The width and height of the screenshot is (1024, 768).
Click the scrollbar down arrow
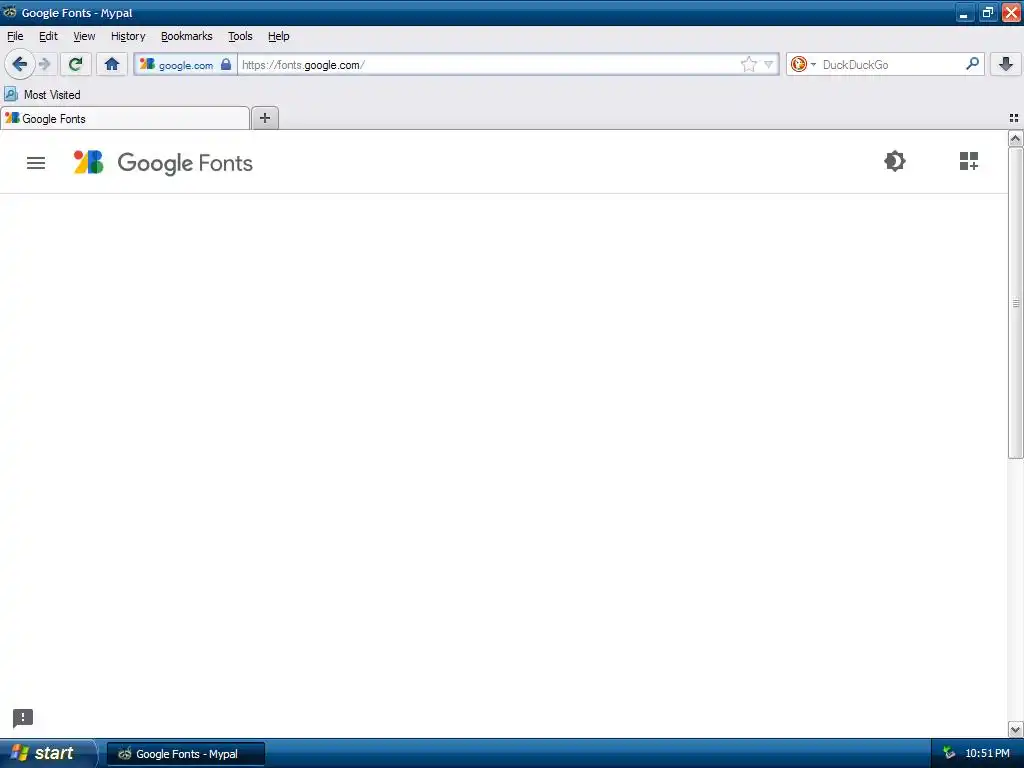(x=1016, y=729)
